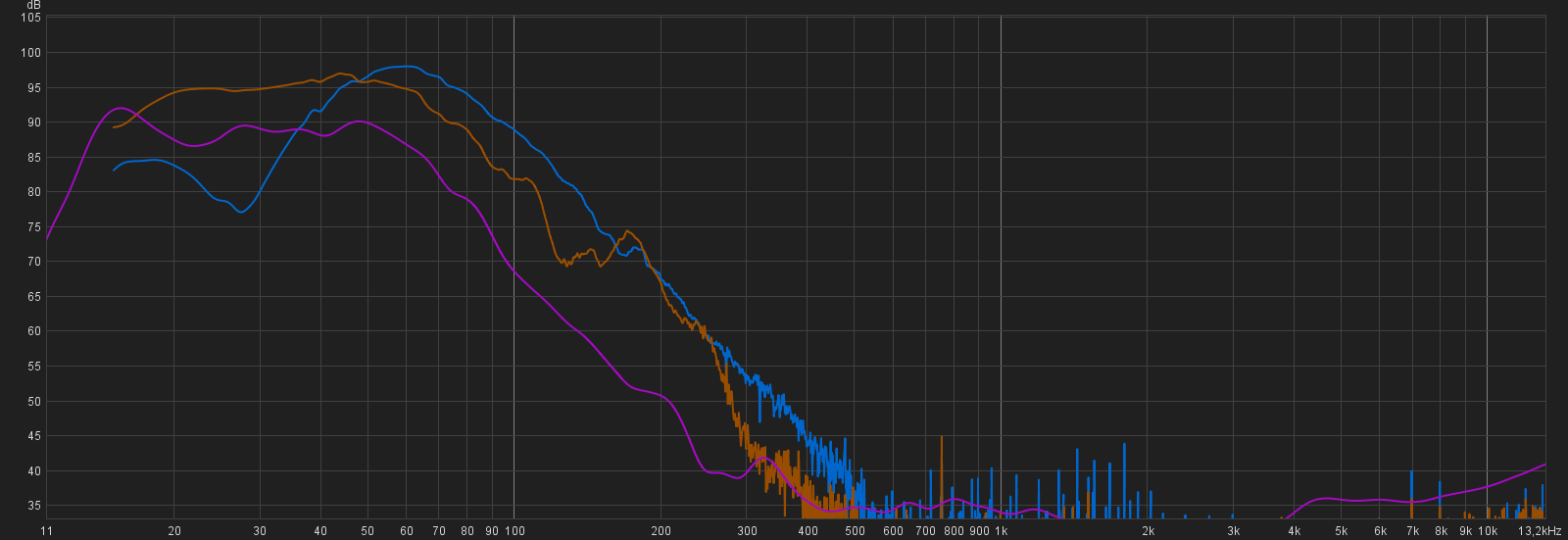The width and height of the screenshot is (1568, 540).
Task: Click the 1k frequency axis label
Action: tap(1002, 531)
